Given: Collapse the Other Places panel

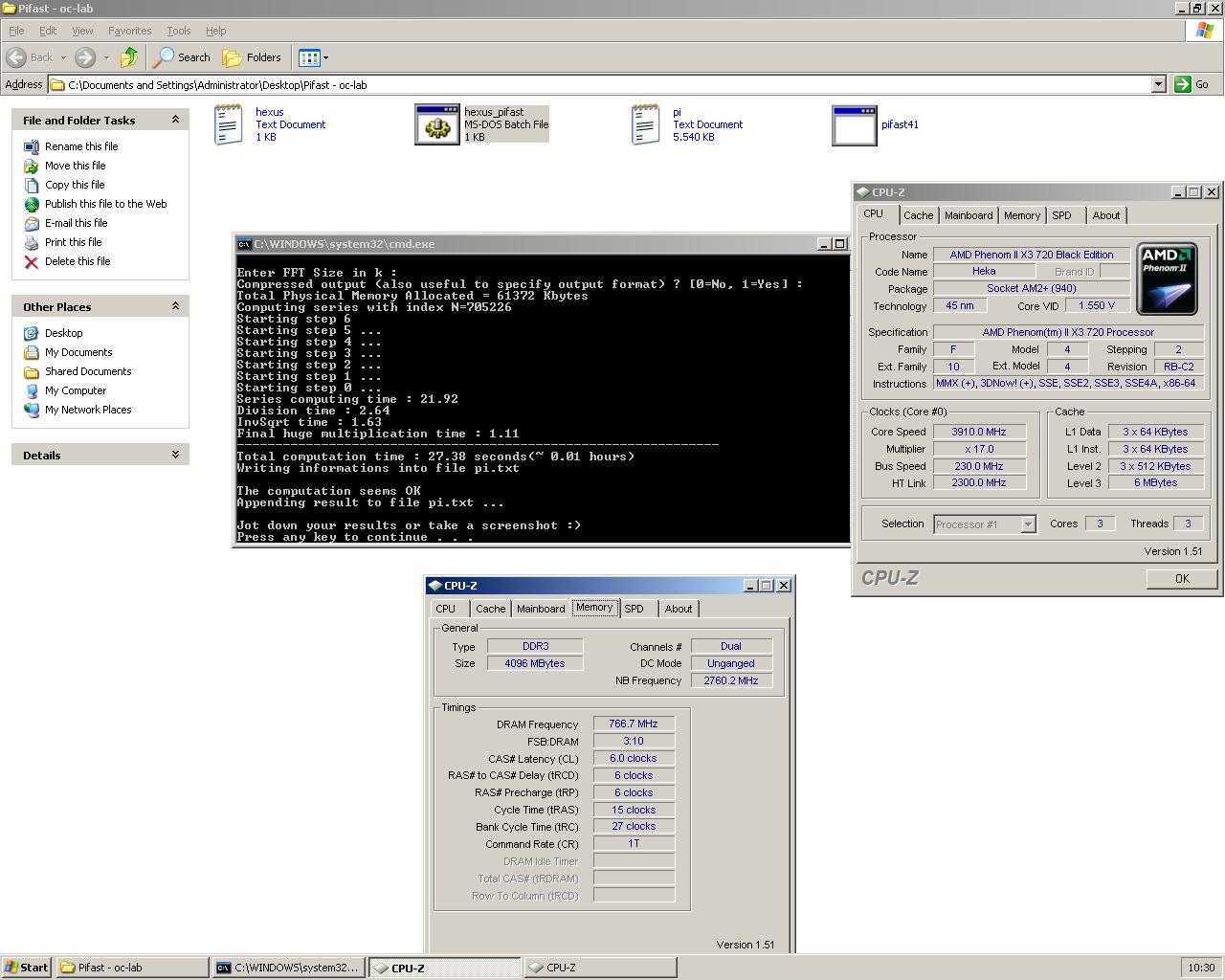Looking at the screenshot, I should click(x=175, y=306).
